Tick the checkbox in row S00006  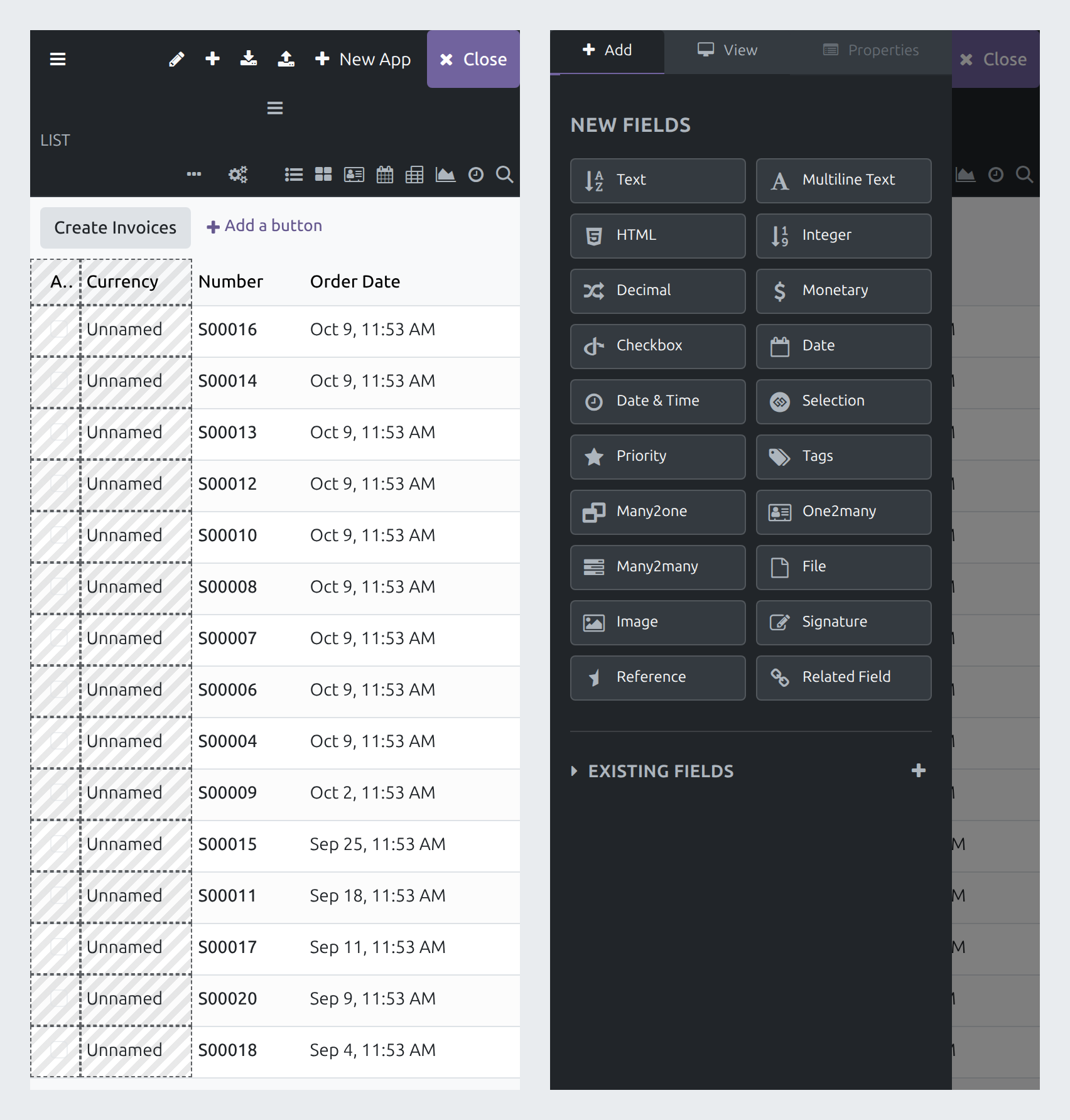(x=59, y=689)
